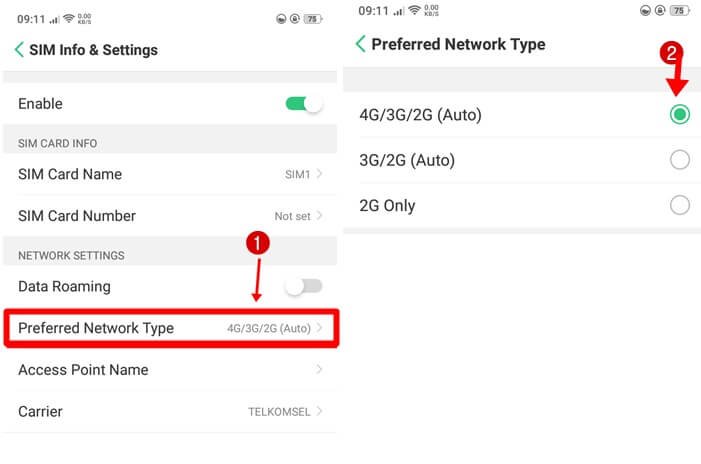Tap the 'Not set' SIM number value

coord(292,216)
